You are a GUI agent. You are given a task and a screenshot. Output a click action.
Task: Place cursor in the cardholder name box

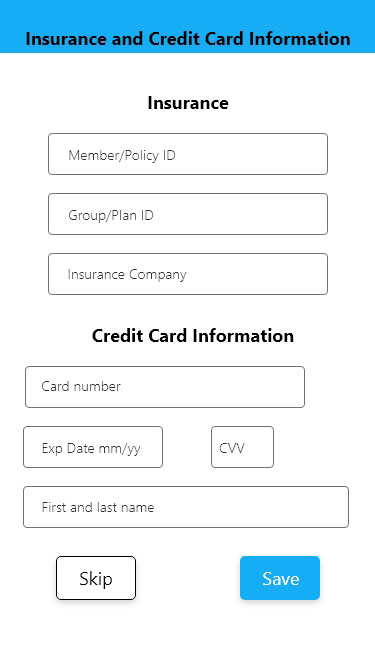(186, 507)
